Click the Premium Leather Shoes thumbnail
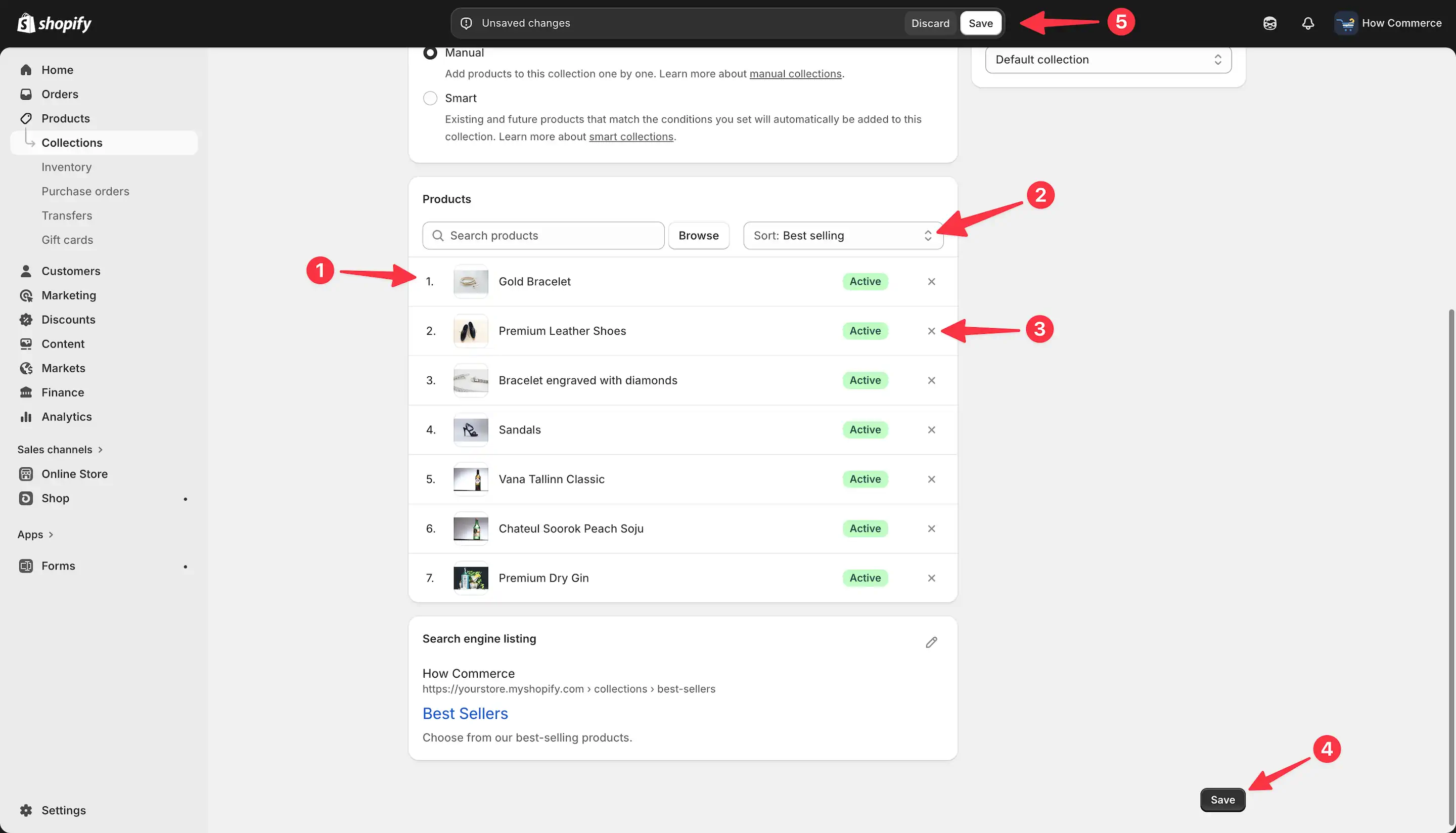The image size is (1456, 833). [470, 331]
